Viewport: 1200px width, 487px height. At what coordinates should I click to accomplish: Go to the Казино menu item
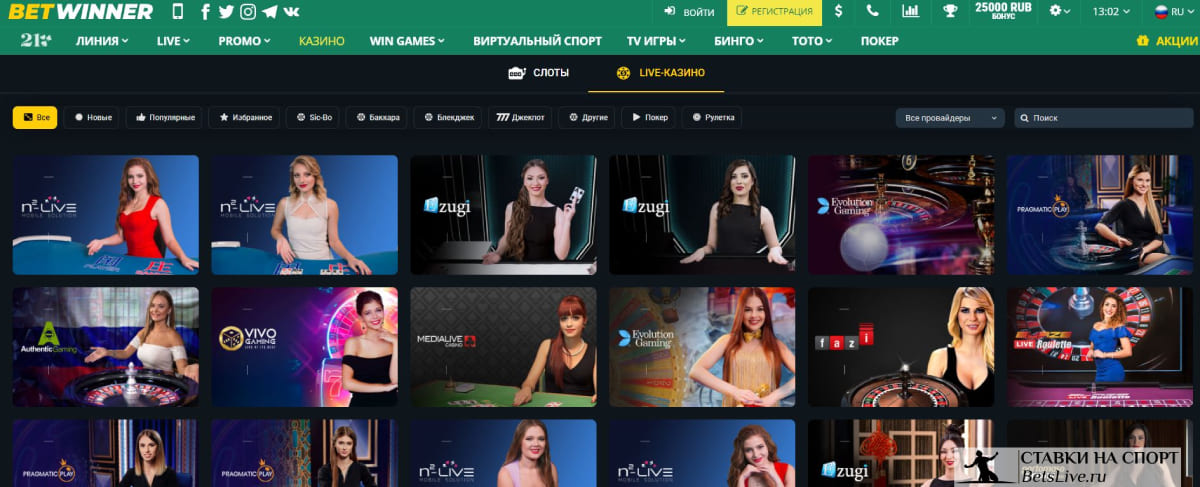coord(322,41)
